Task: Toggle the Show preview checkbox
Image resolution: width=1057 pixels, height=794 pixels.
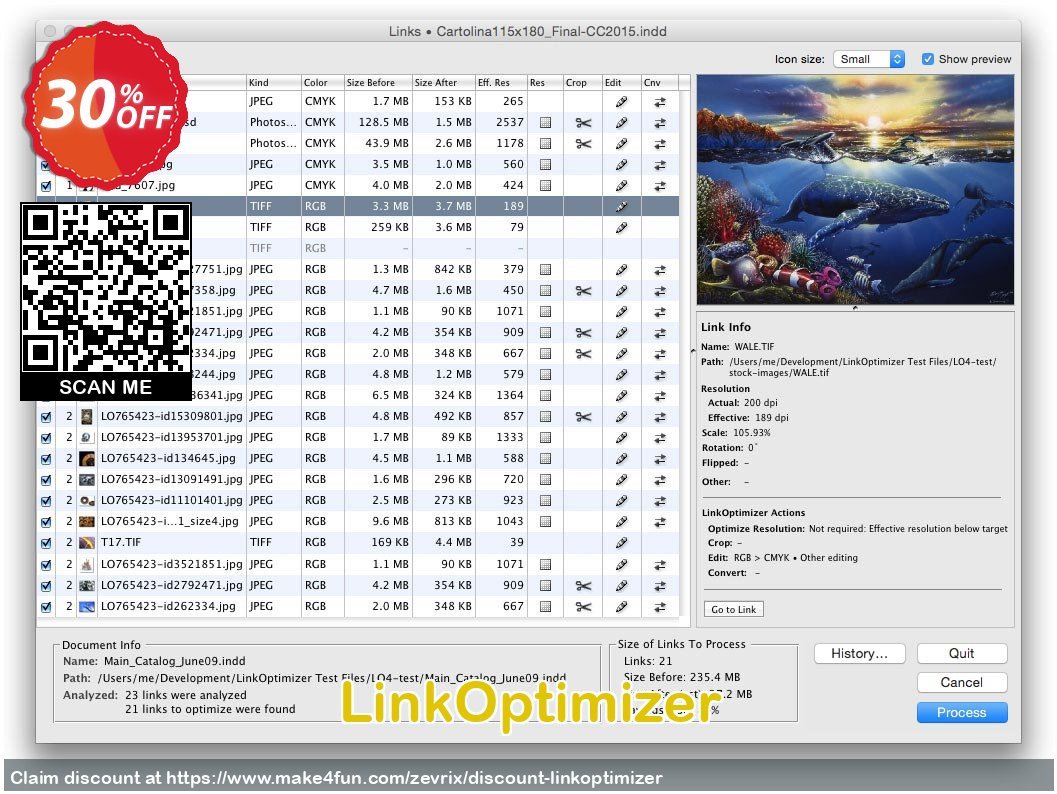Action: click(x=928, y=59)
